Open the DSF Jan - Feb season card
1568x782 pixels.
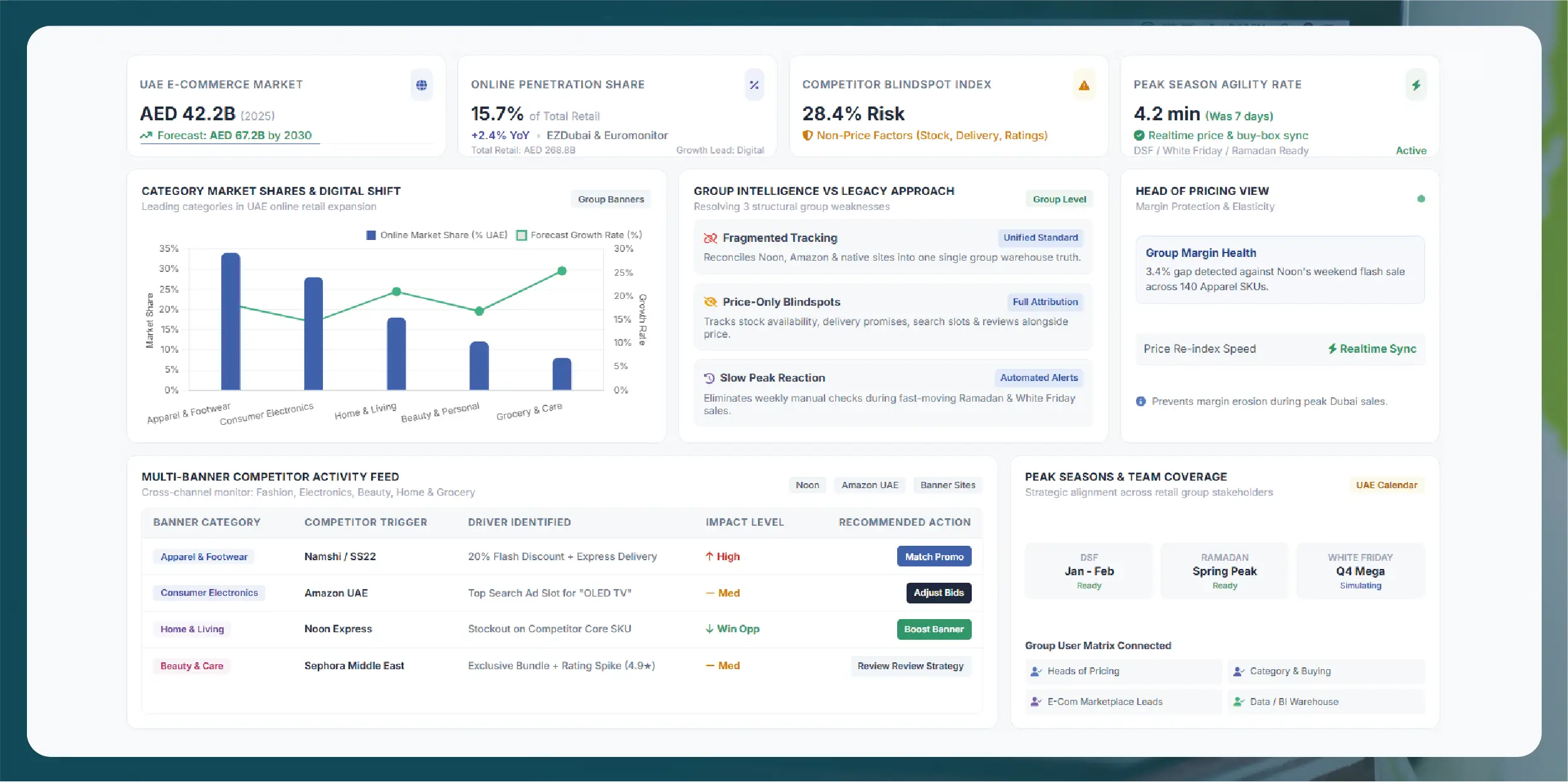click(x=1088, y=571)
